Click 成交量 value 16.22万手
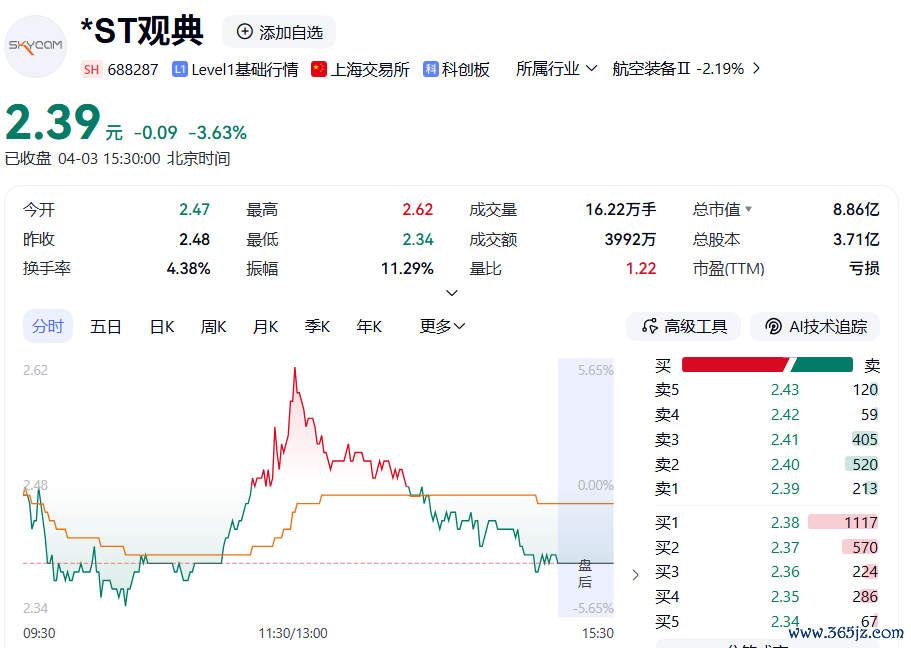 (x=620, y=209)
